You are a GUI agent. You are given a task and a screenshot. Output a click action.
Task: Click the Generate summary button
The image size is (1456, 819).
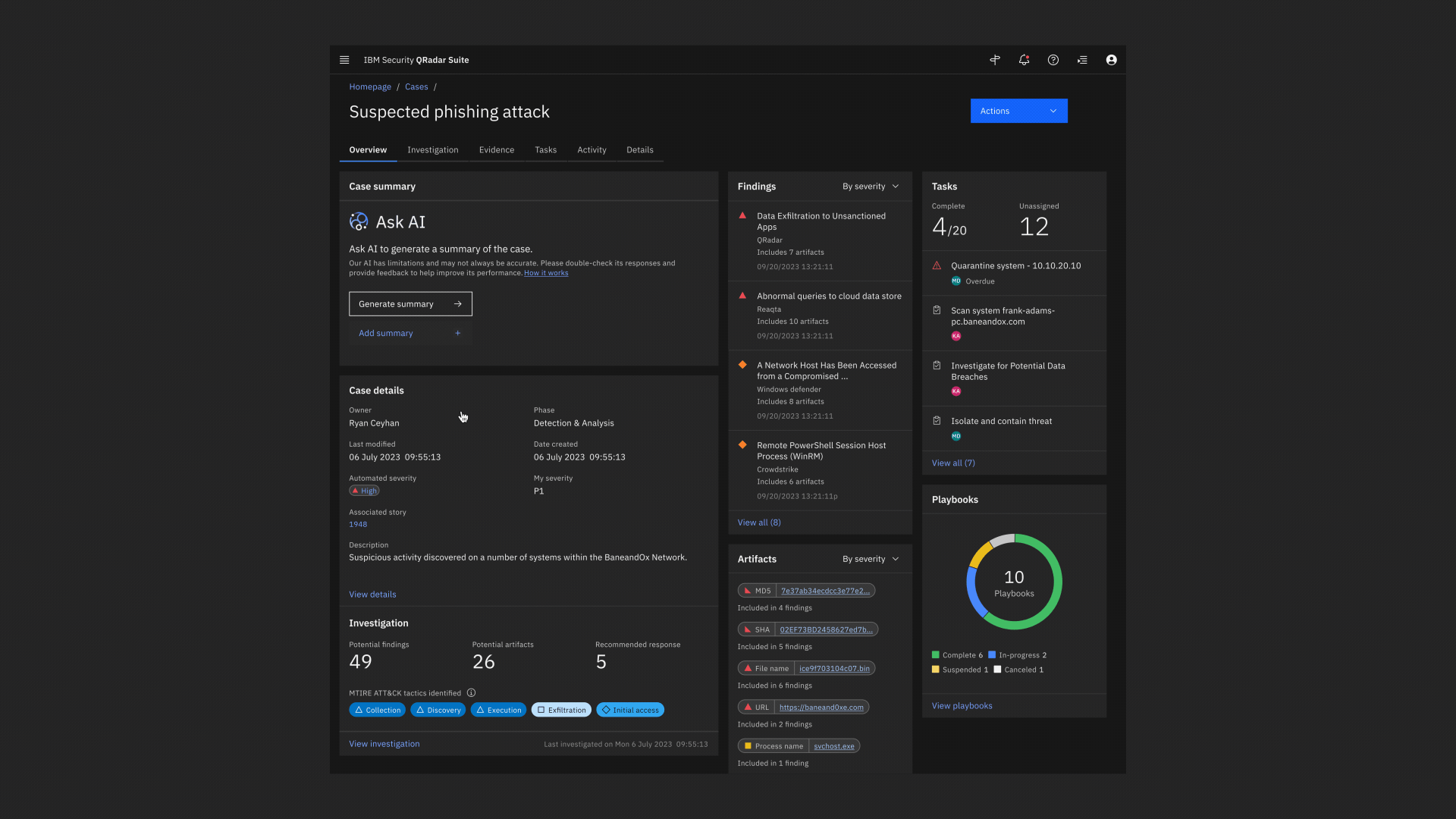410,304
